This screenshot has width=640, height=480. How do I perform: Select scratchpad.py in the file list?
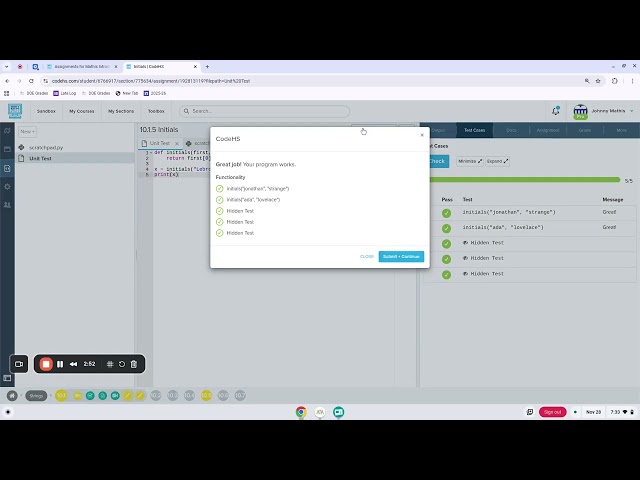46,147
